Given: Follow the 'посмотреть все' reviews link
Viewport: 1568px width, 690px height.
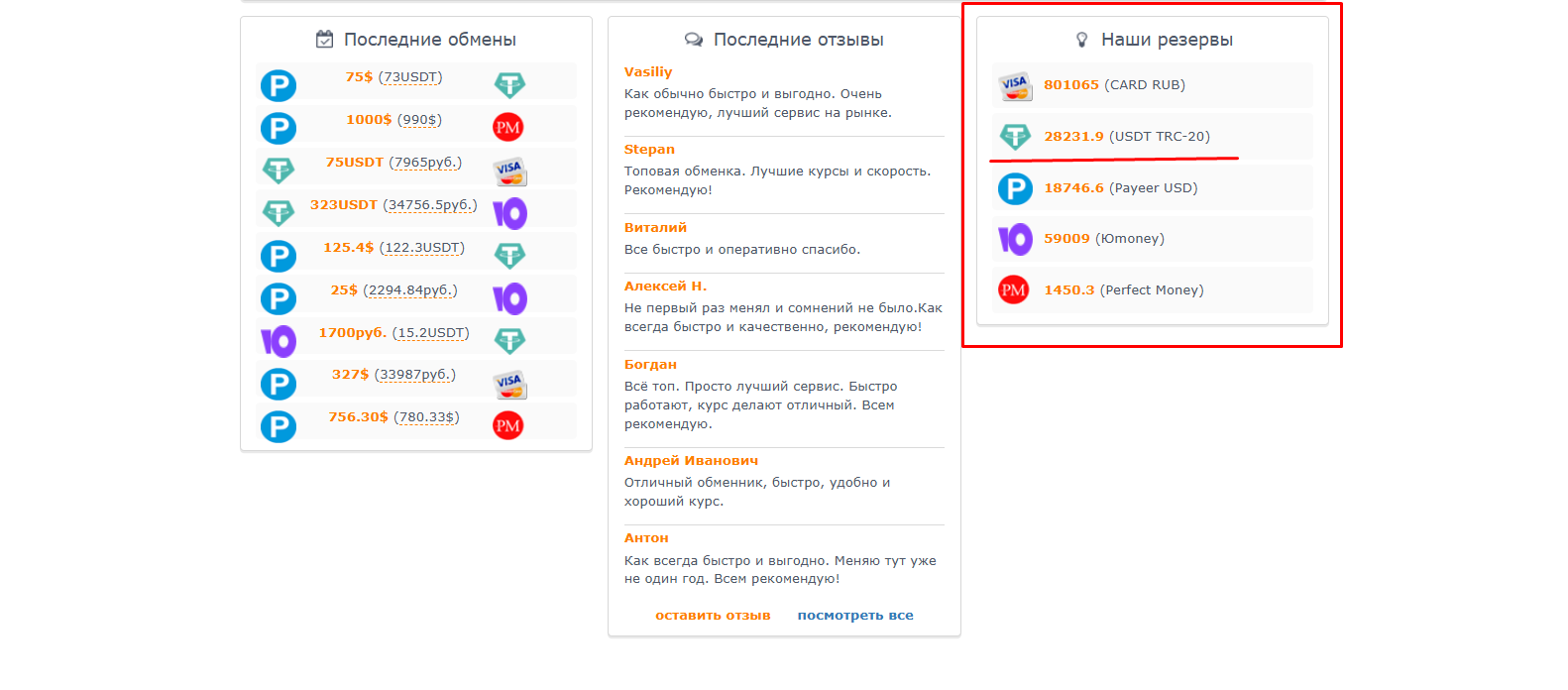Looking at the screenshot, I should coord(855,616).
